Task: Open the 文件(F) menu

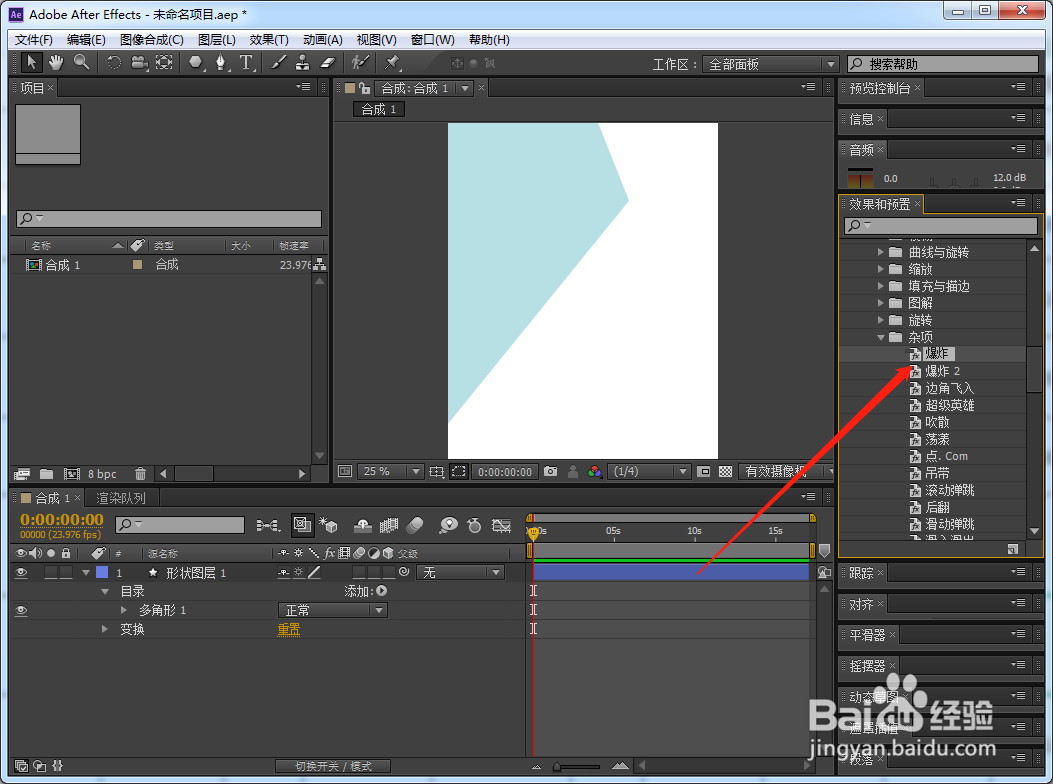Action: [34, 40]
